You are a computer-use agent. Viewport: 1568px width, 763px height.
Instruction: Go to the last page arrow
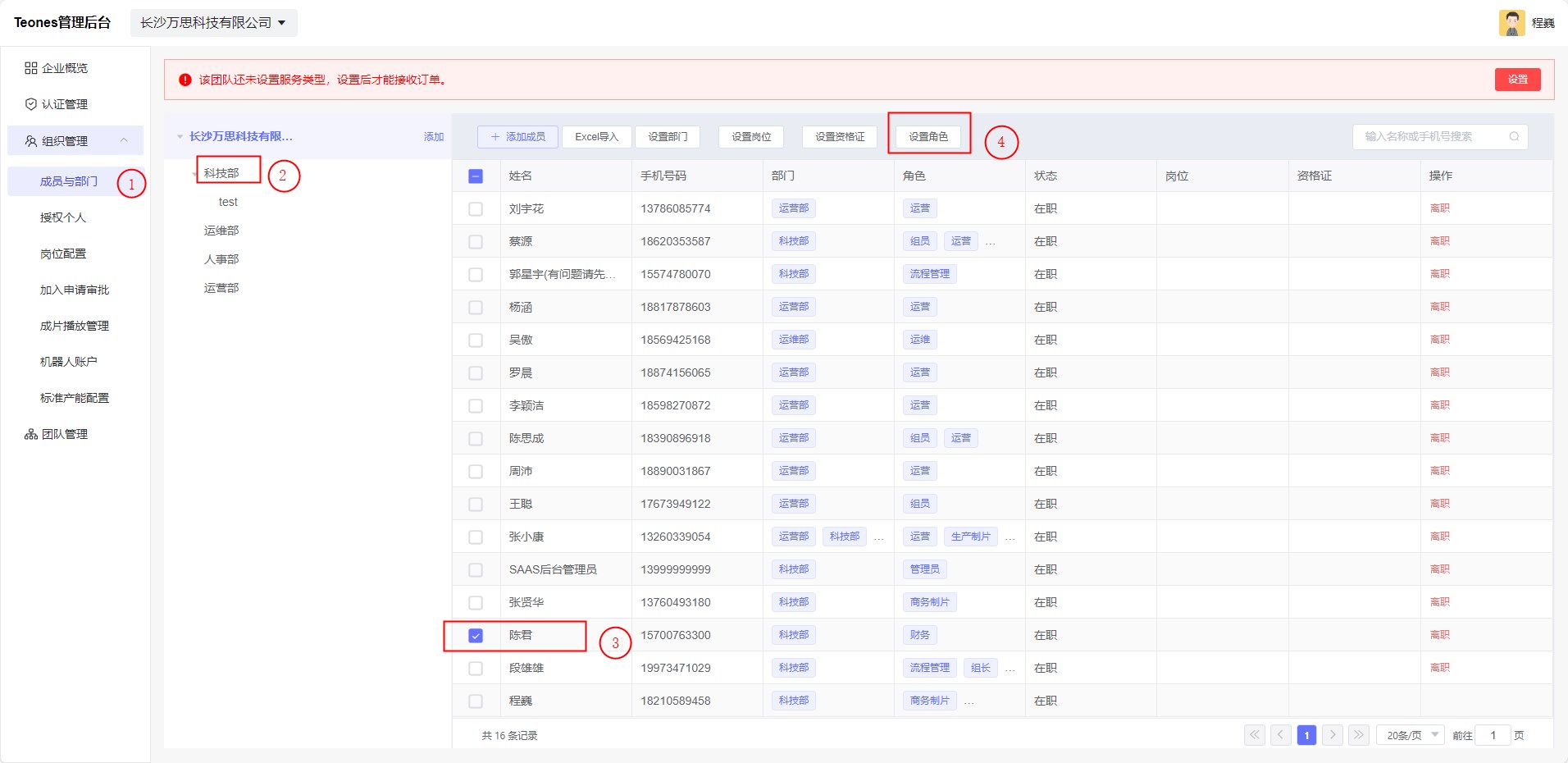1359,735
